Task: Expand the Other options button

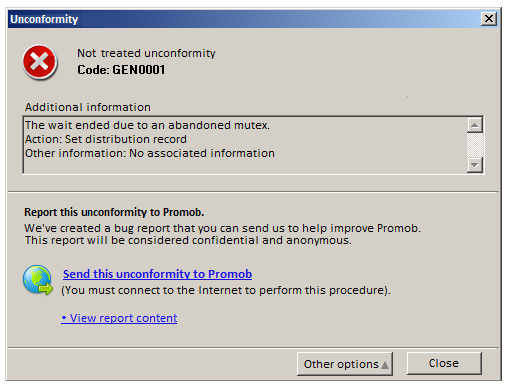Action: click(345, 364)
